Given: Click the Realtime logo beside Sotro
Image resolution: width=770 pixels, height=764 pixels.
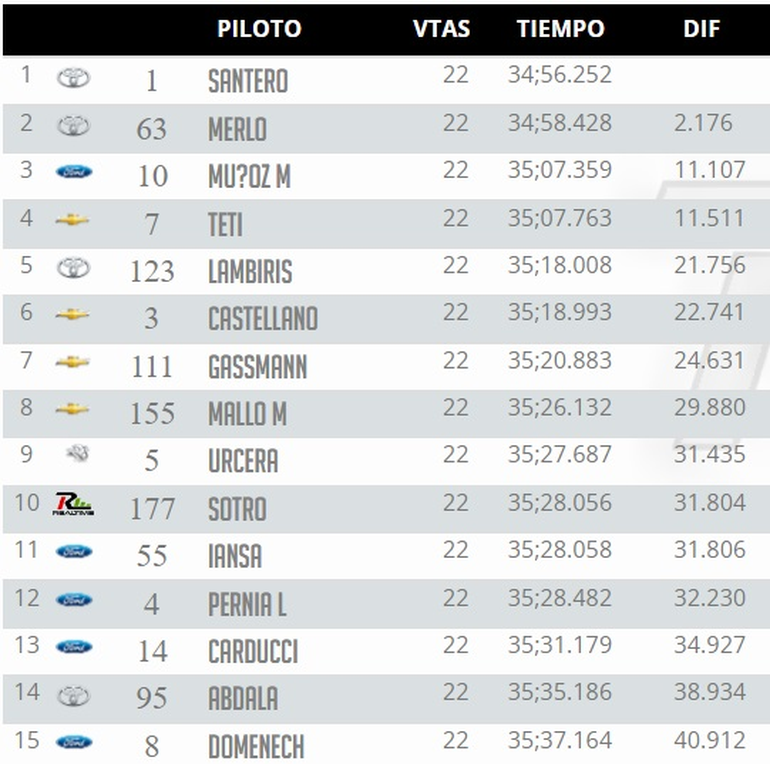Looking at the screenshot, I should point(73,505).
